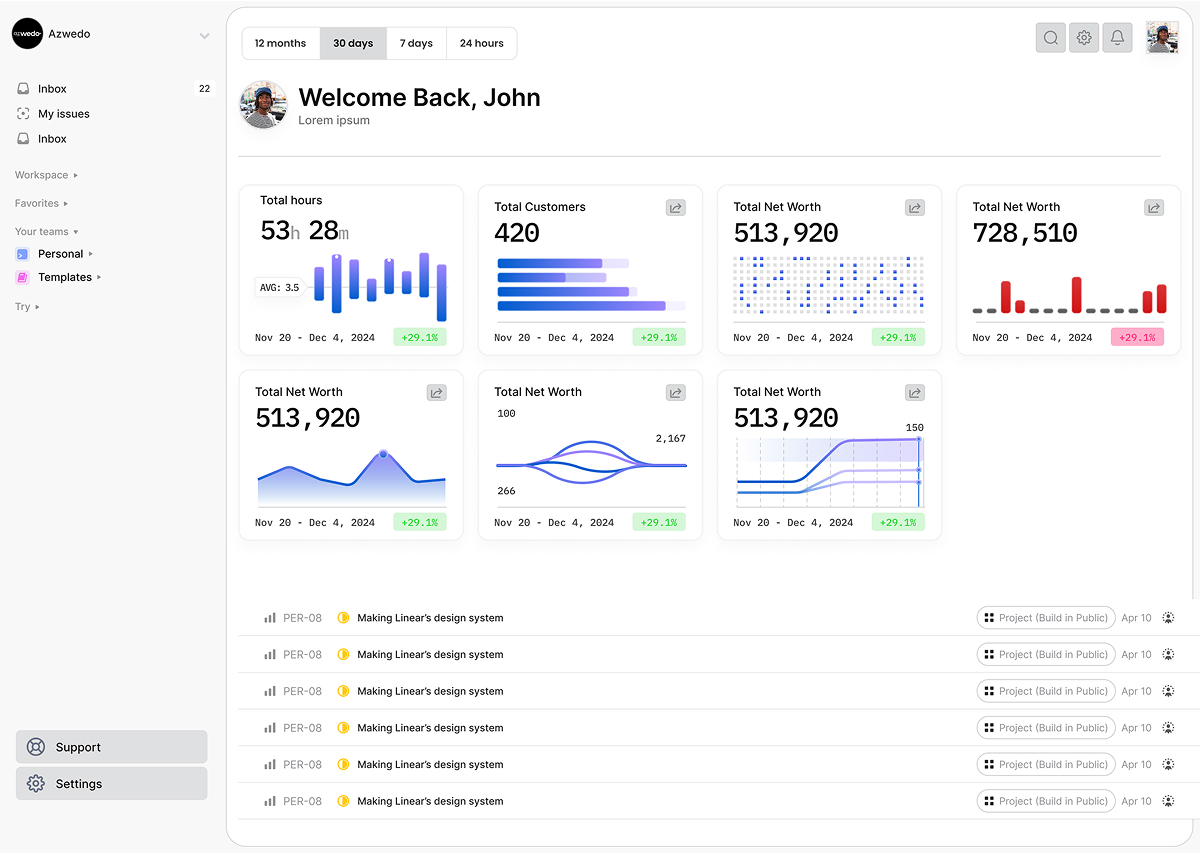Click priority bars icon in first issue row

(270, 618)
